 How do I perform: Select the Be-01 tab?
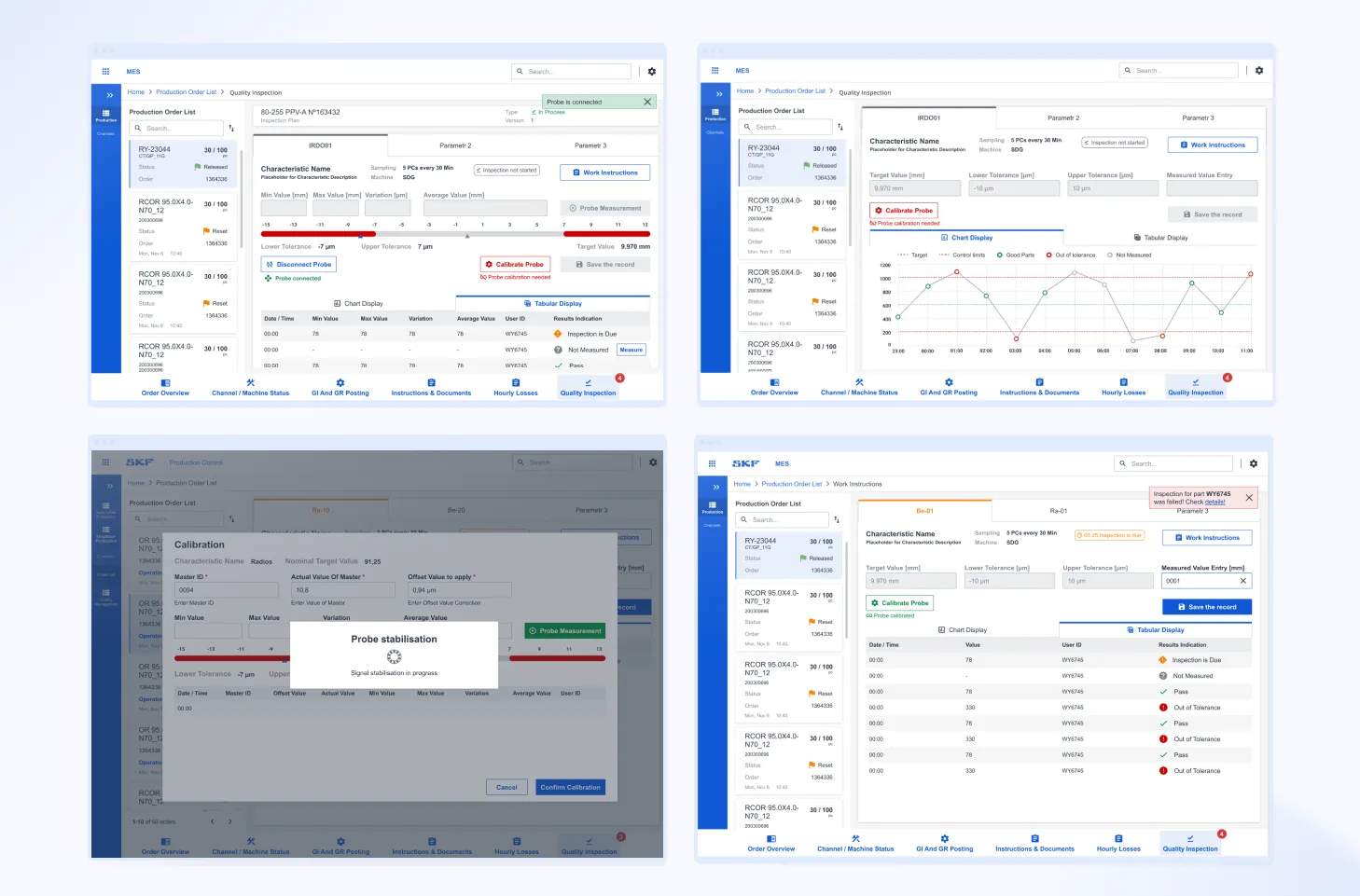point(924,511)
